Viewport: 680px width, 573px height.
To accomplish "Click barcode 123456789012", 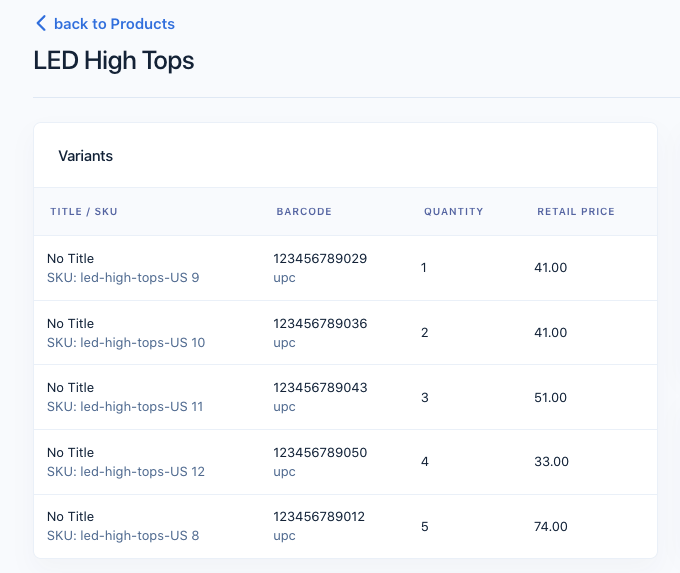I will point(319,517).
